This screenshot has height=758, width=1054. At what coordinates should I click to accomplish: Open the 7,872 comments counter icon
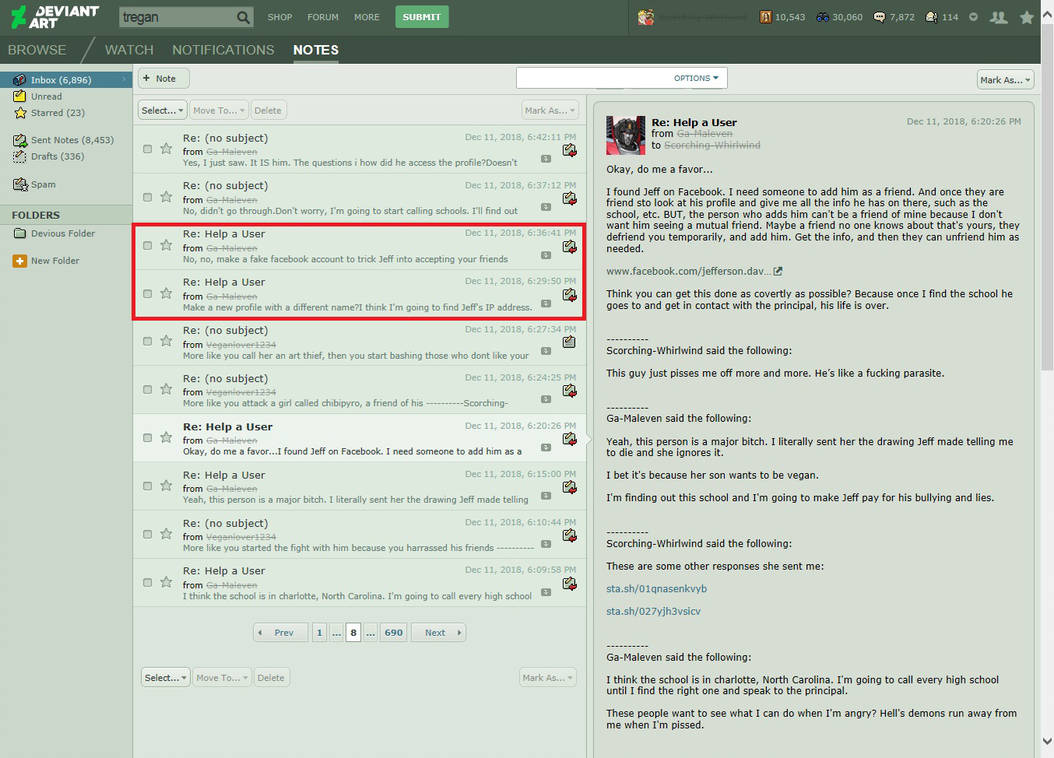point(879,17)
